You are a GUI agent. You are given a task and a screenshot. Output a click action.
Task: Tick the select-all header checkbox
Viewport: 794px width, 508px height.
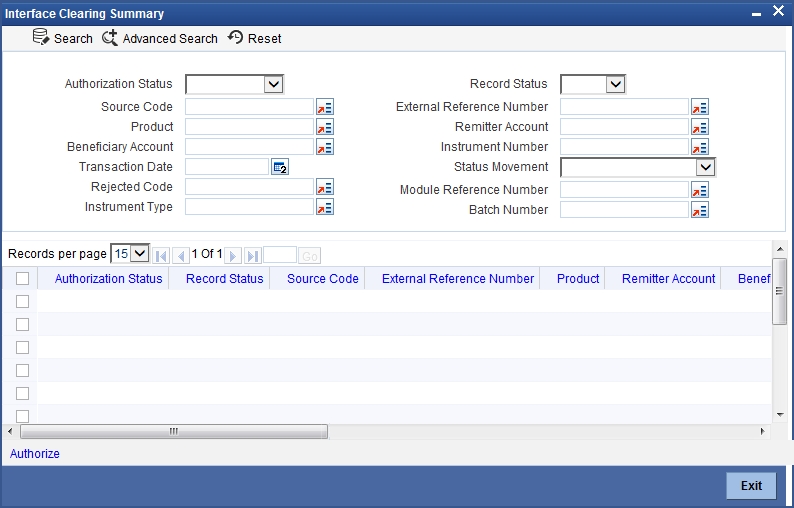22,279
